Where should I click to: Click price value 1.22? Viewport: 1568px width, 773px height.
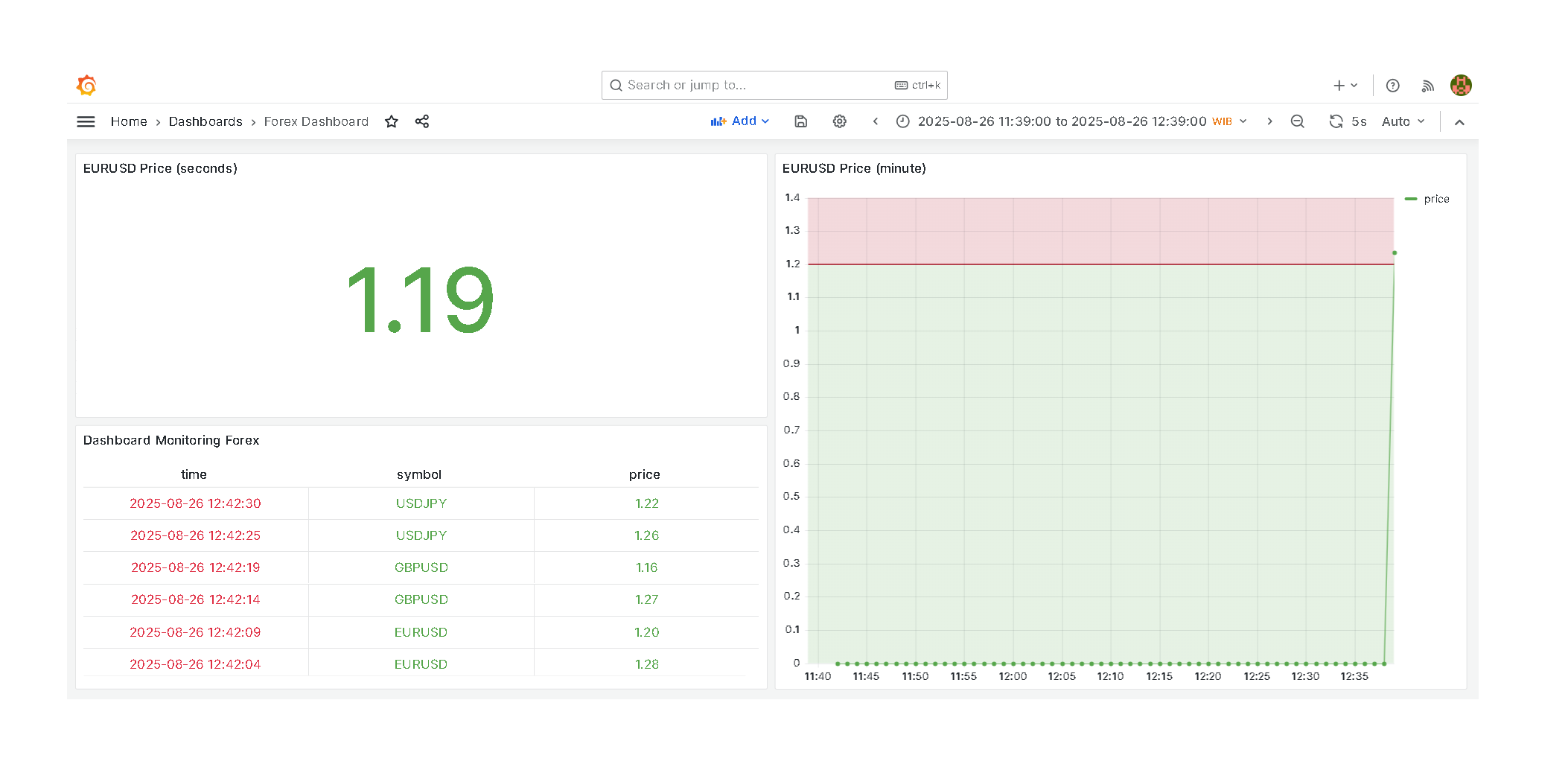click(x=647, y=503)
